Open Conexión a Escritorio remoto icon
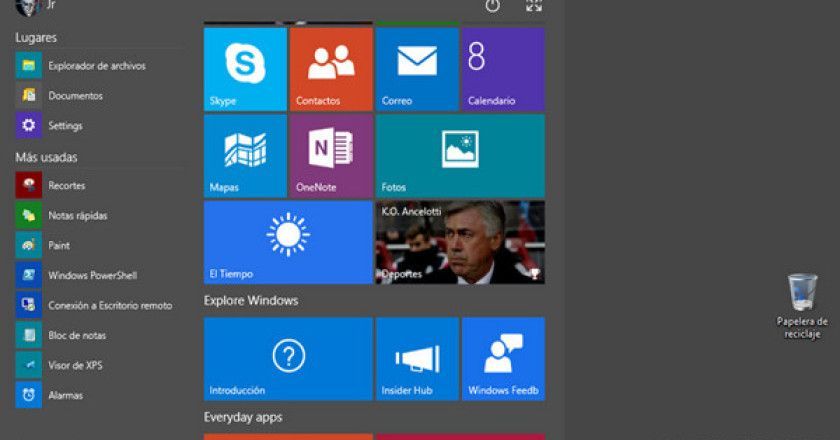 [x=28, y=305]
